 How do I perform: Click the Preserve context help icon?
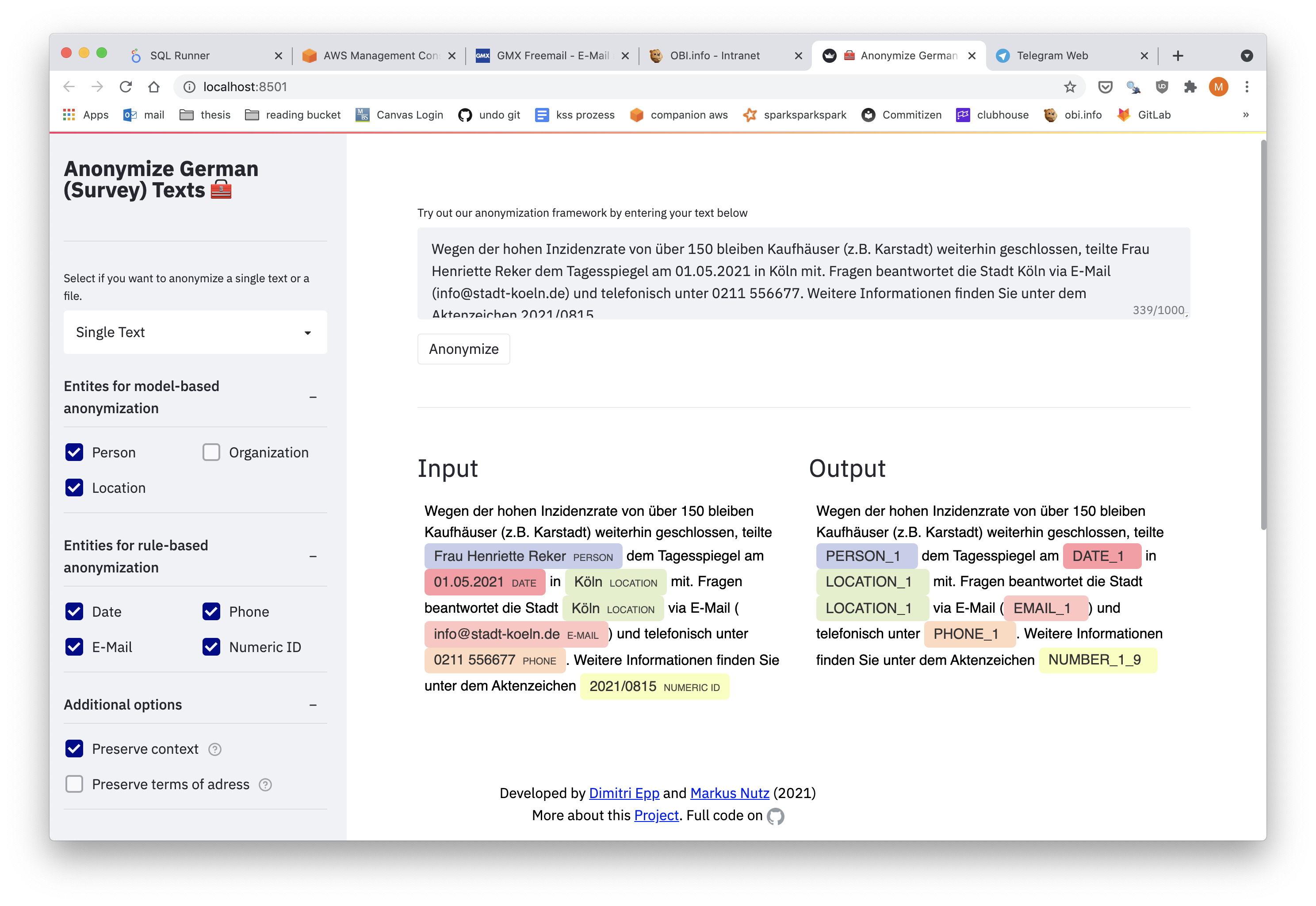[x=214, y=749]
